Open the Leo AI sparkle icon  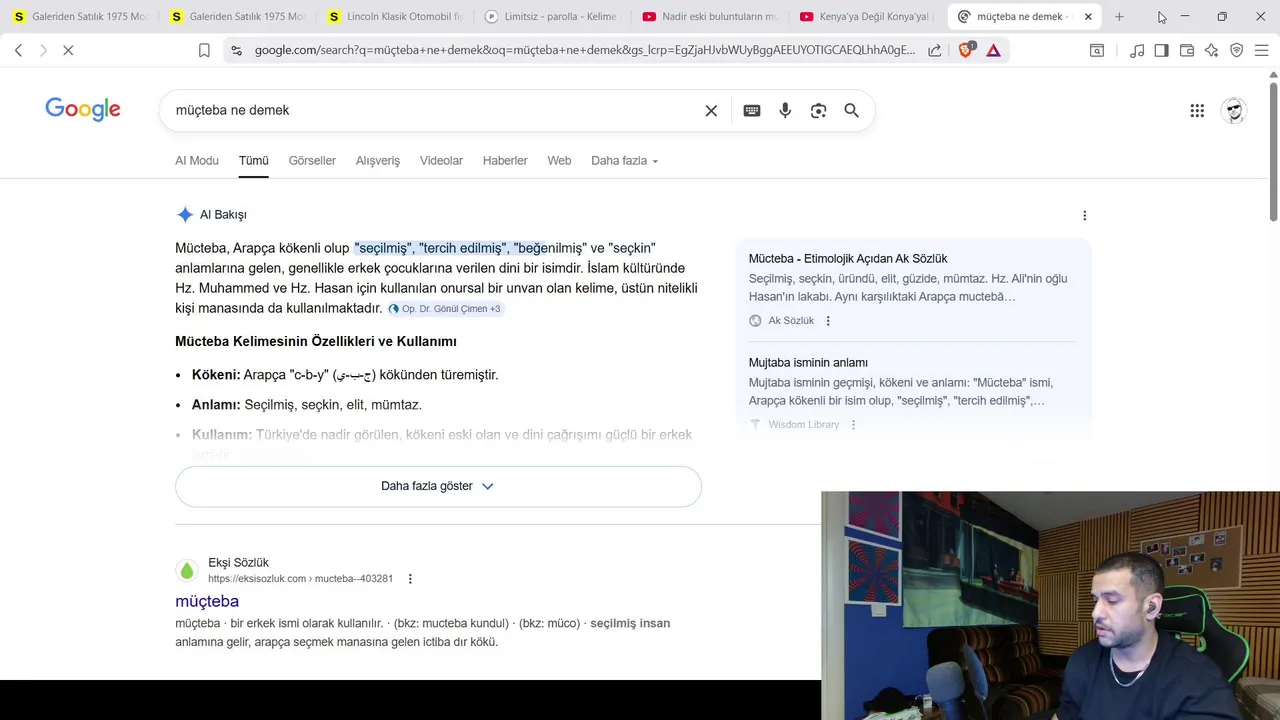point(1211,50)
